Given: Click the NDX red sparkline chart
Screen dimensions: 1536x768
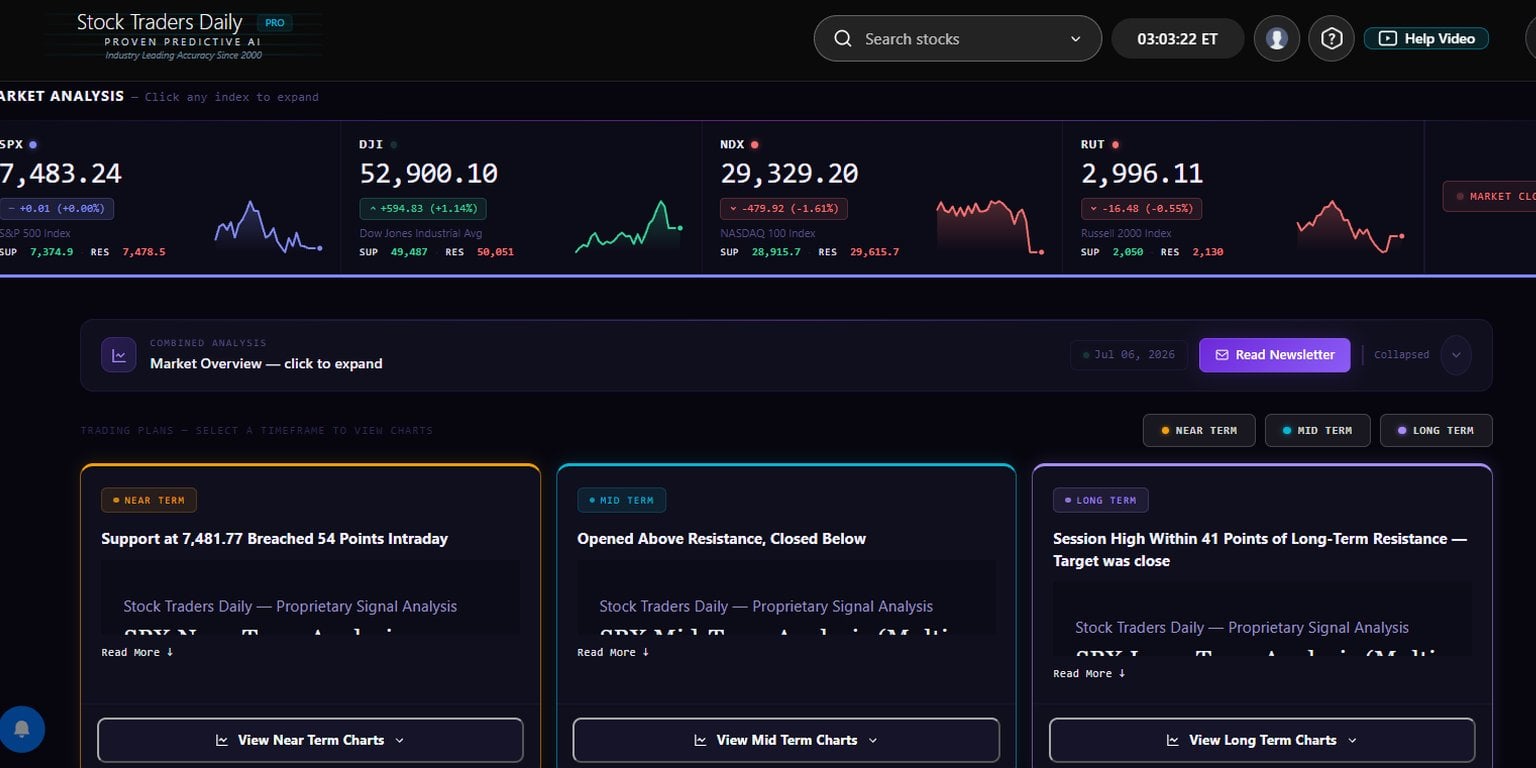Looking at the screenshot, I should click(990, 227).
